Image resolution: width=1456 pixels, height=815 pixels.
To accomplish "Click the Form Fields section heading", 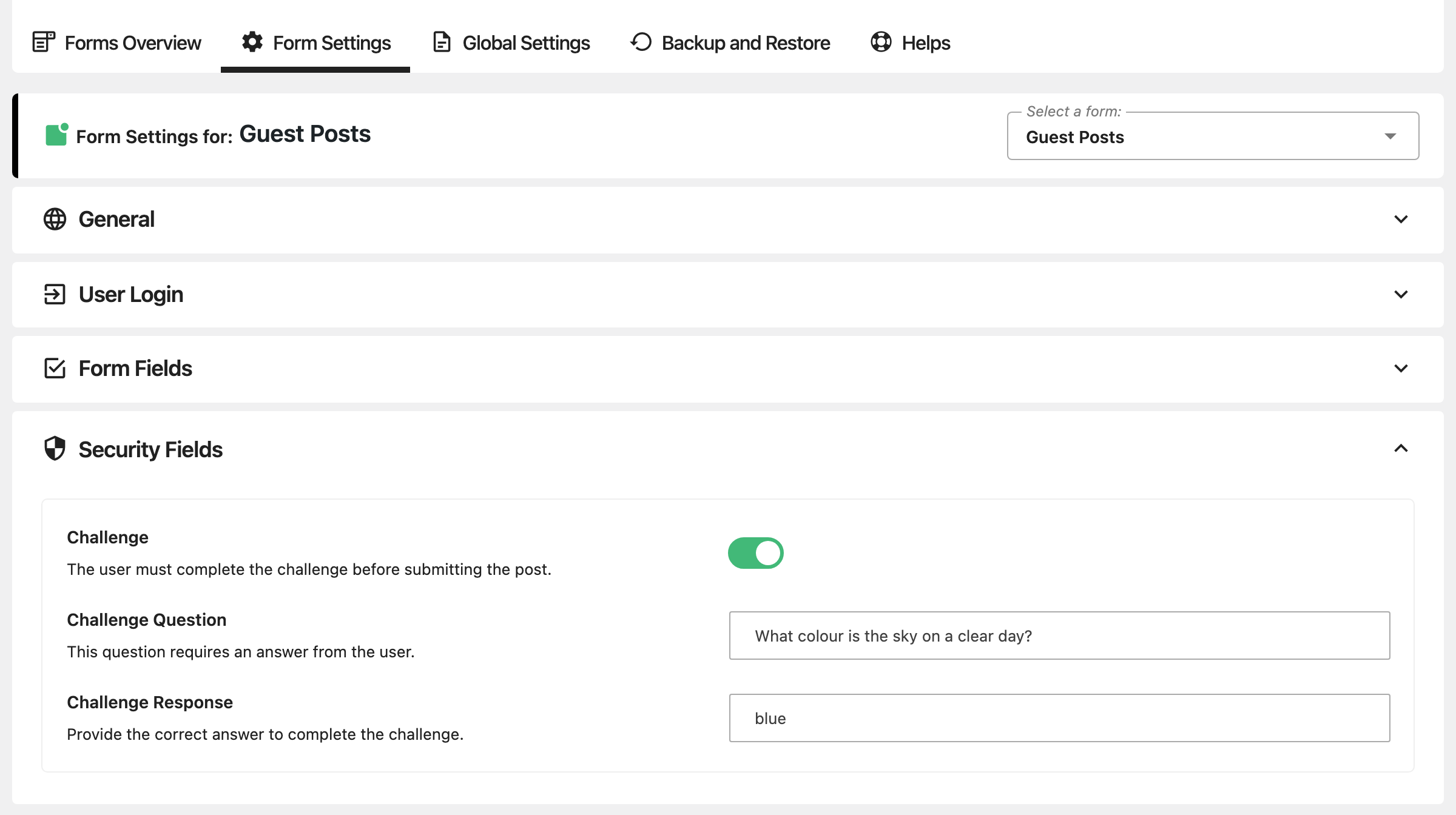I will [135, 368].
